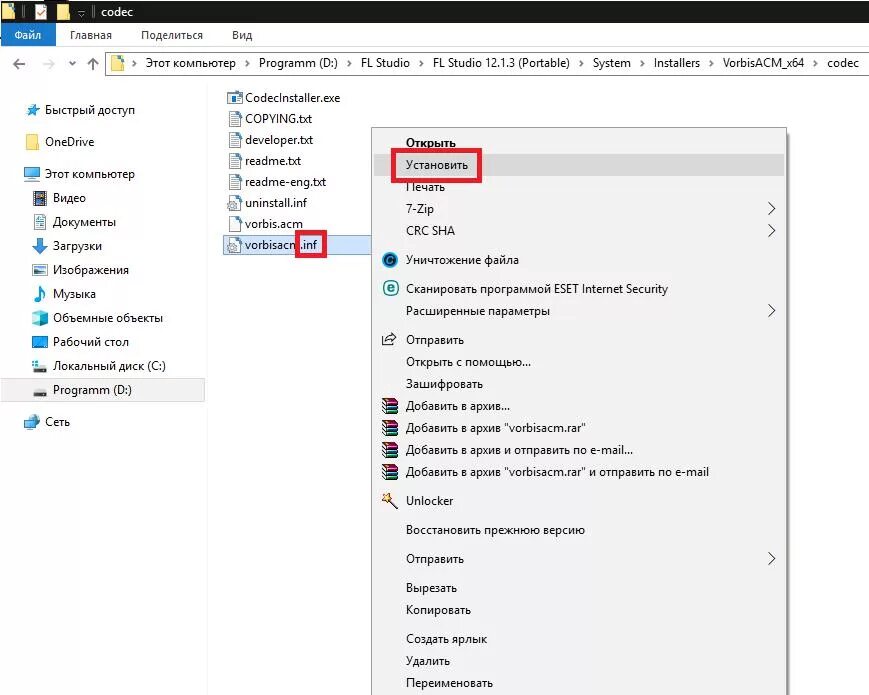The image size is (869, 695).
Task: Select Локальный диск (C:) in sidebar
Action: coord(99,366)
